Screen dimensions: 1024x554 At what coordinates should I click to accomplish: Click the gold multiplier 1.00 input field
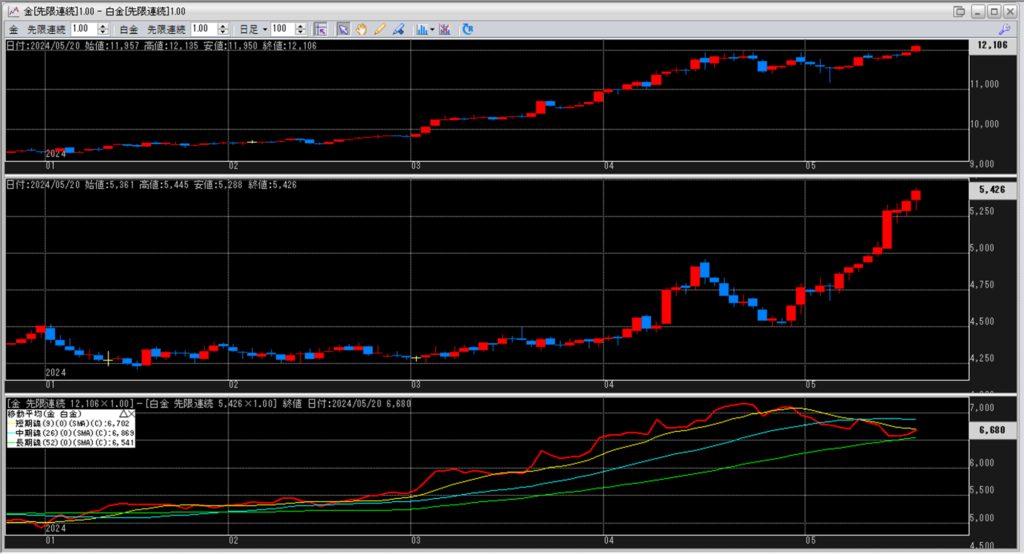[81, 30]
